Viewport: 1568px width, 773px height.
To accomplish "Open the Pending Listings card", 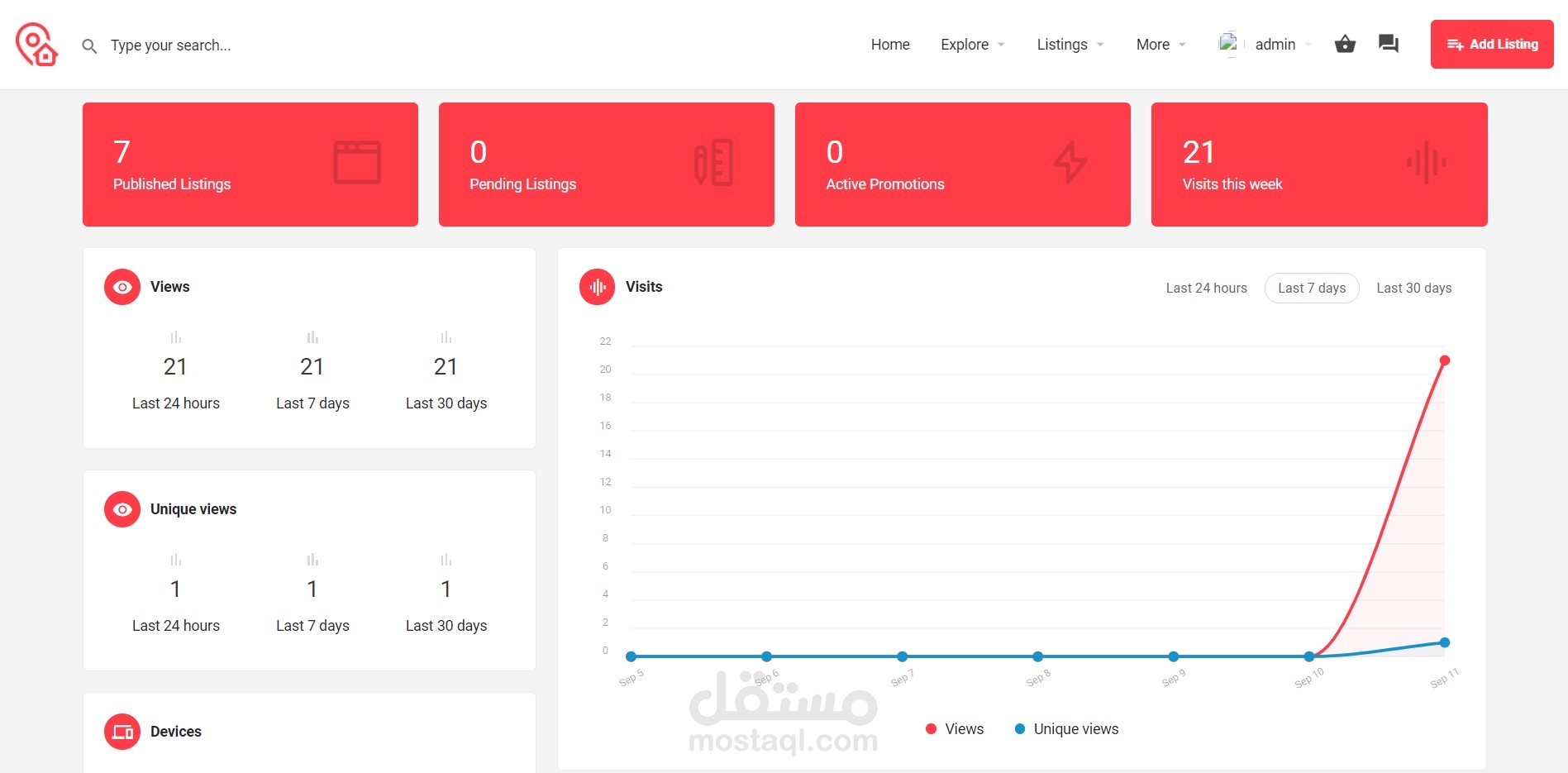I will (607, 165).
